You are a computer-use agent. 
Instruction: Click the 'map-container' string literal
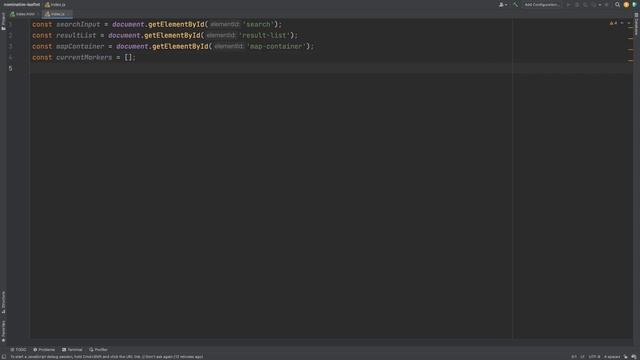pos(276,47)
